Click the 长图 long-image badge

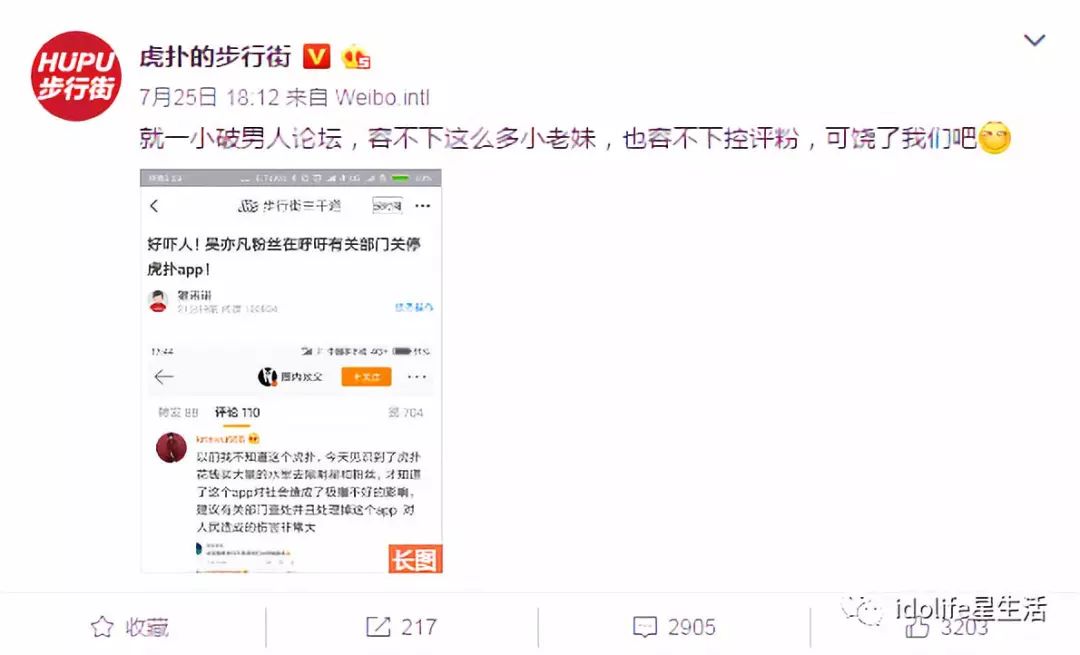coord(415,559)
